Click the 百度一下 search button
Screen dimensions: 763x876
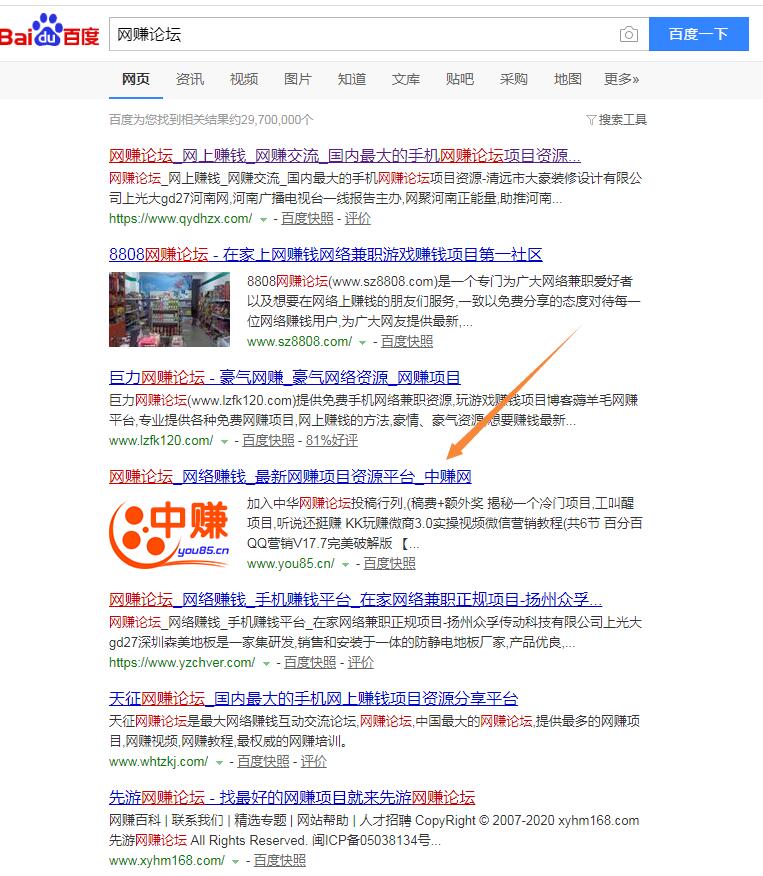click(698, 34)
